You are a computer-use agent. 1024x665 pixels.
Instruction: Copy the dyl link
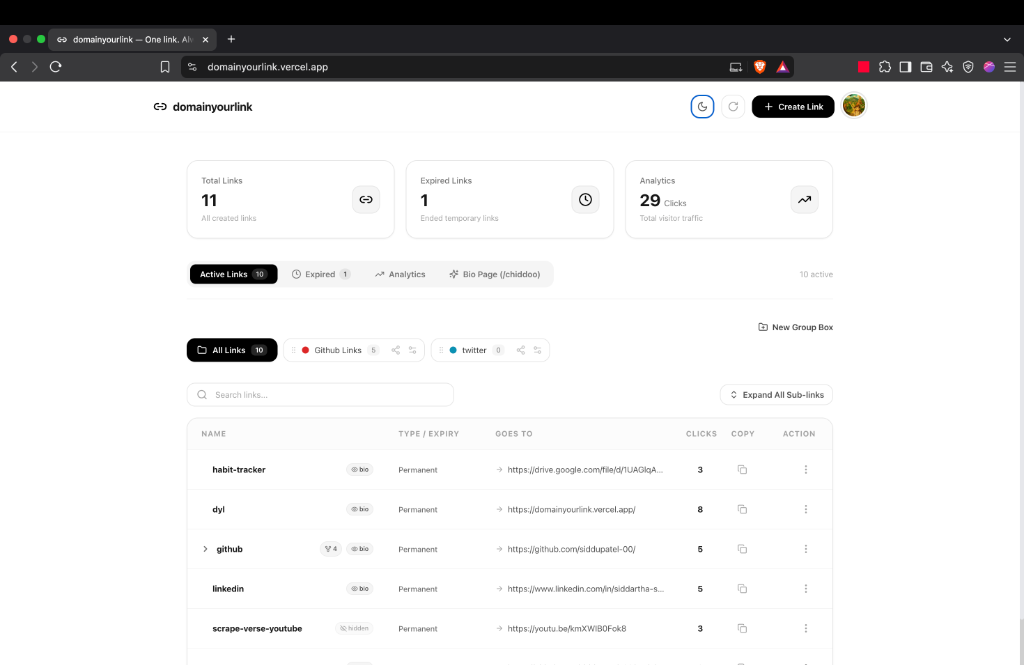click(x=742, y=510)
